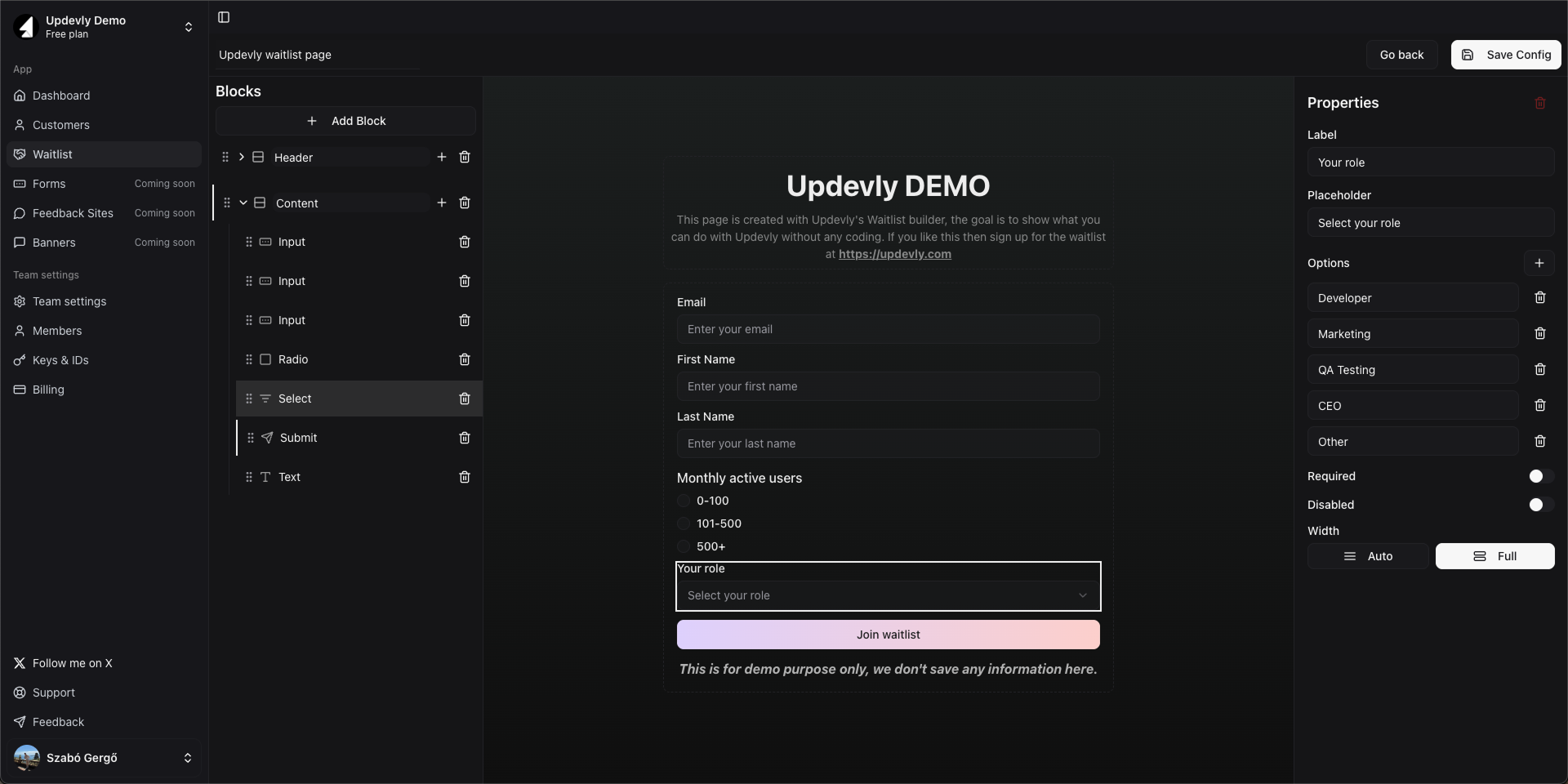
Task: Remove the Other option
Action: pyautogui.click(x=1540, y=442)
